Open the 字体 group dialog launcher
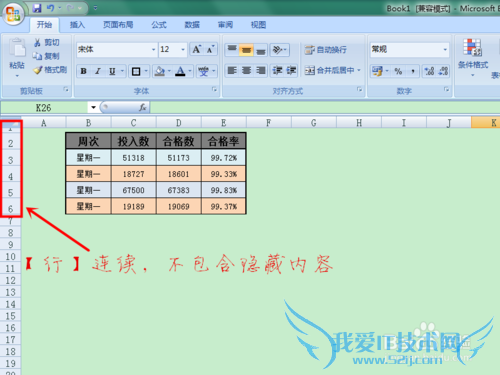This screenshot has height=375, width=500. coord(214,89)
